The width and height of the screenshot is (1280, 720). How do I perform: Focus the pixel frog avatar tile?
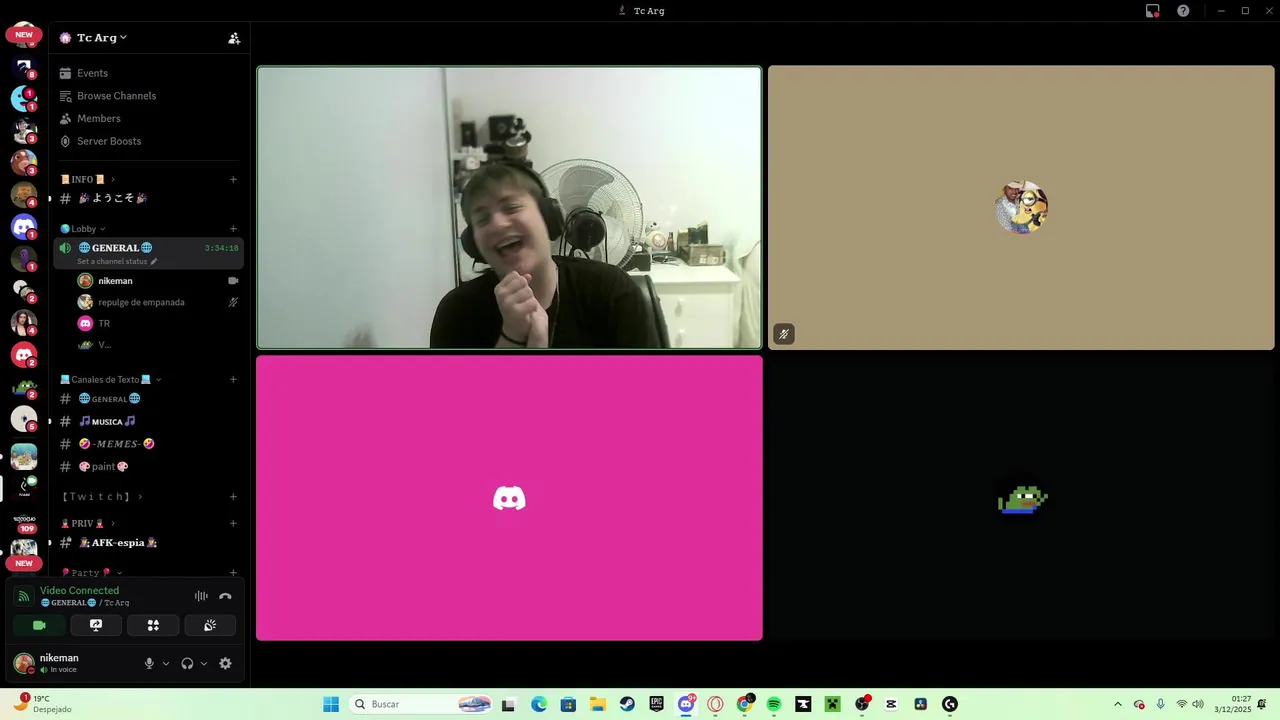click(x=1021, y=498)
